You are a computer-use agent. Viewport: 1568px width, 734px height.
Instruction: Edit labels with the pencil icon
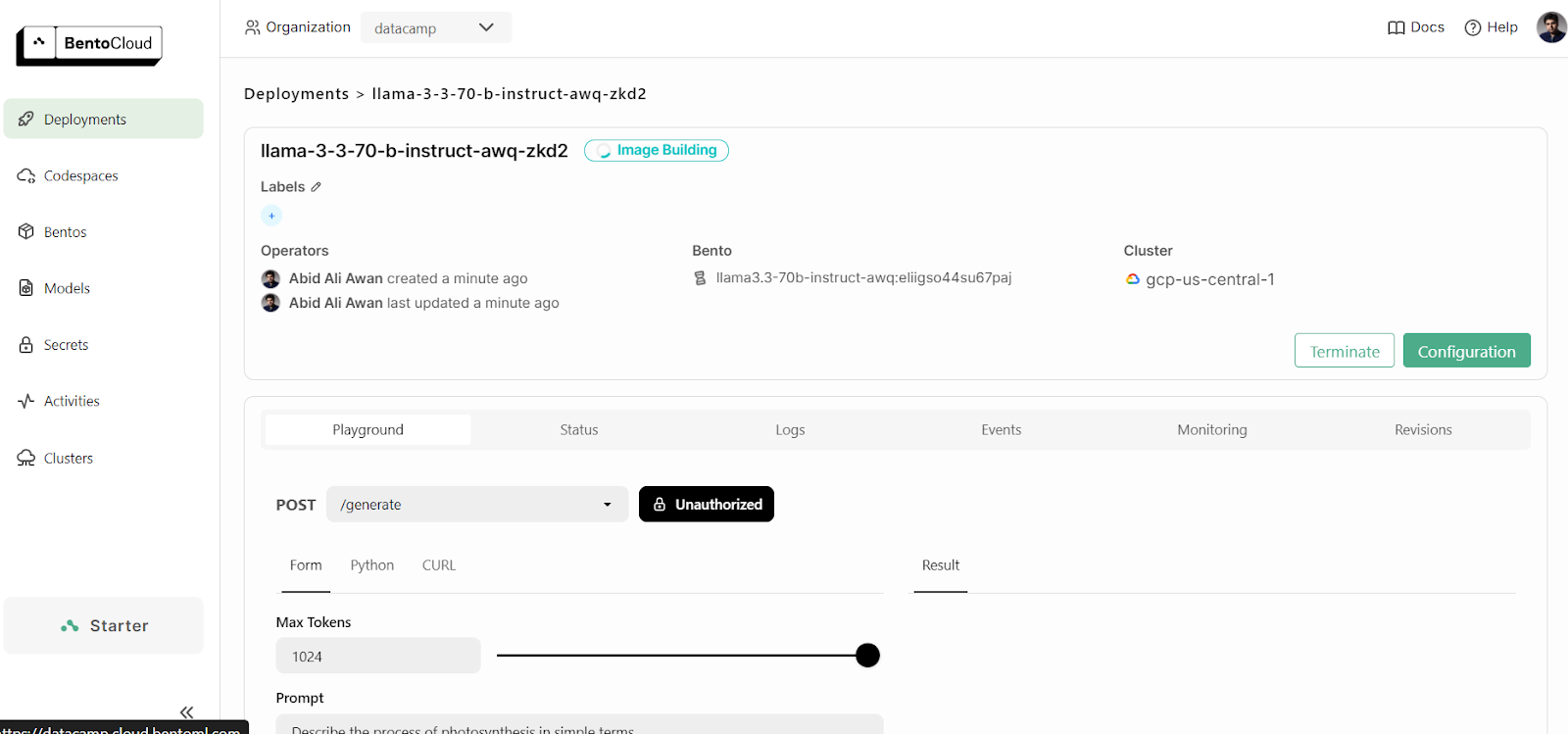[x=316, y=187]
